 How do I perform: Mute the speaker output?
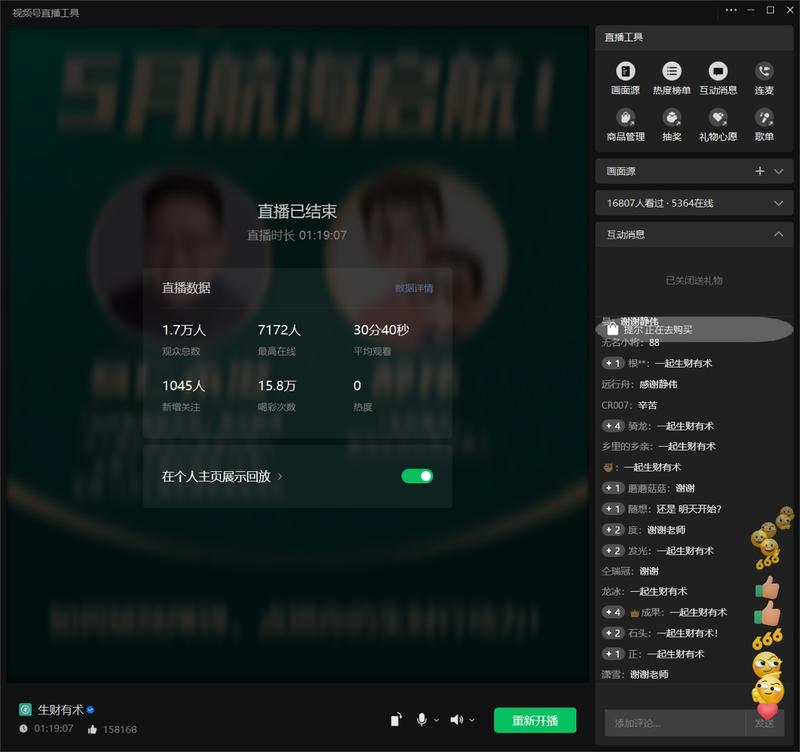[455, 719]
